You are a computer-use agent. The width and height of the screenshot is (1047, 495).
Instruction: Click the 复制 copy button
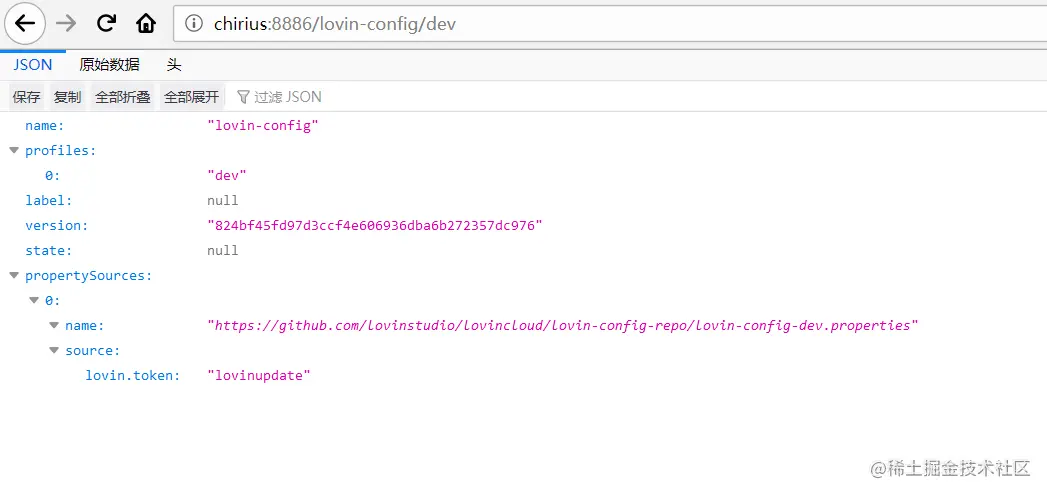click(67, 97)
